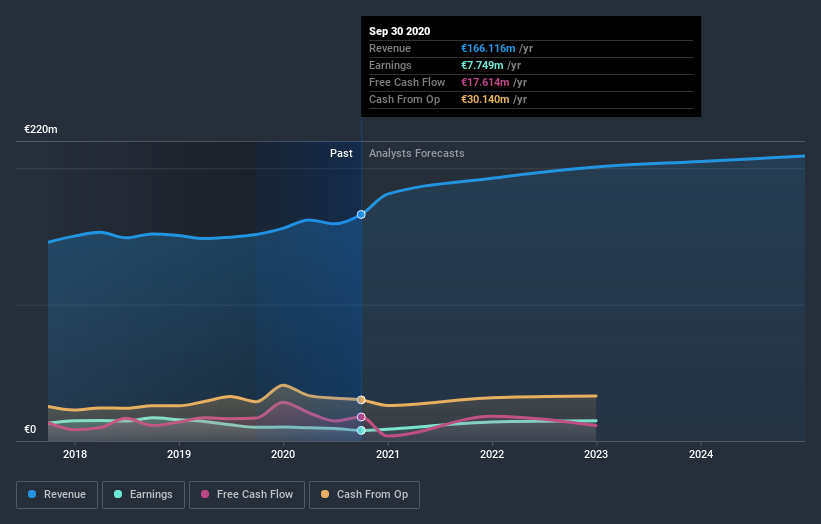This screenshot has width=821, height=524.
Task: Click the blue Revenue data point marker
Action: (x=361, y=215)
